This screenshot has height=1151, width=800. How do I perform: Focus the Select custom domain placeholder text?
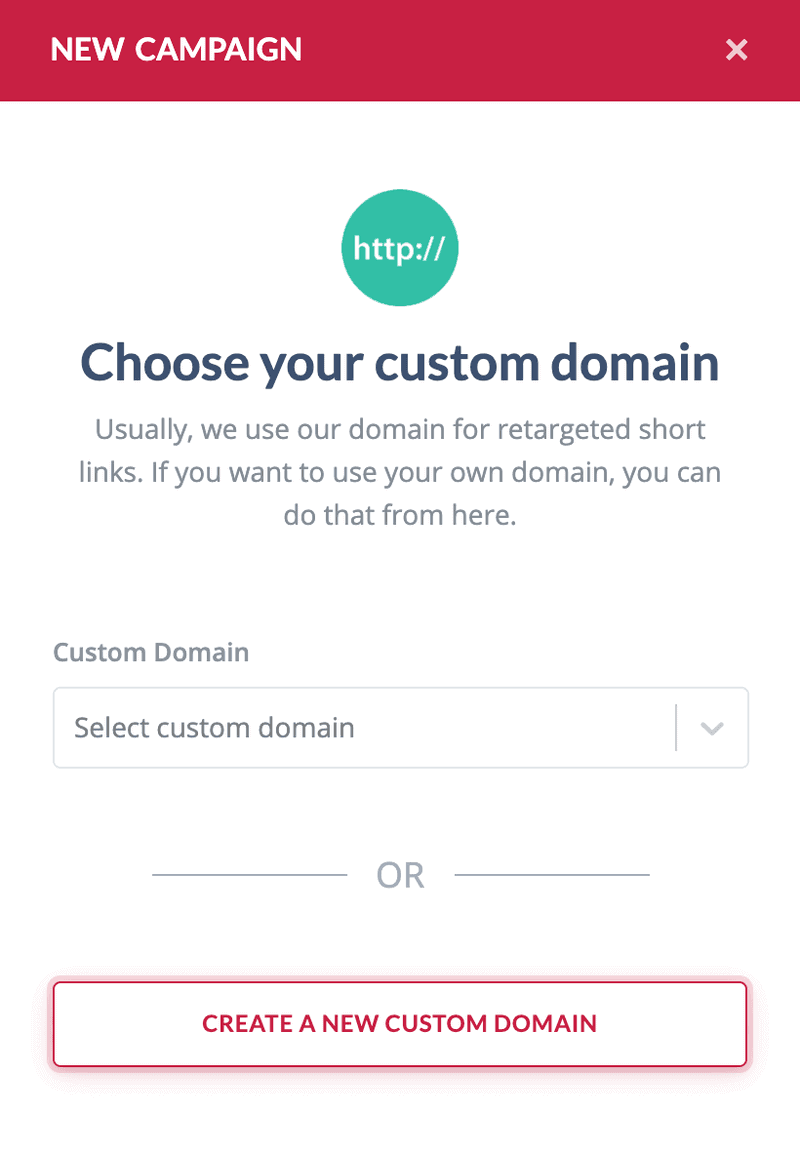tap(214, 727)
